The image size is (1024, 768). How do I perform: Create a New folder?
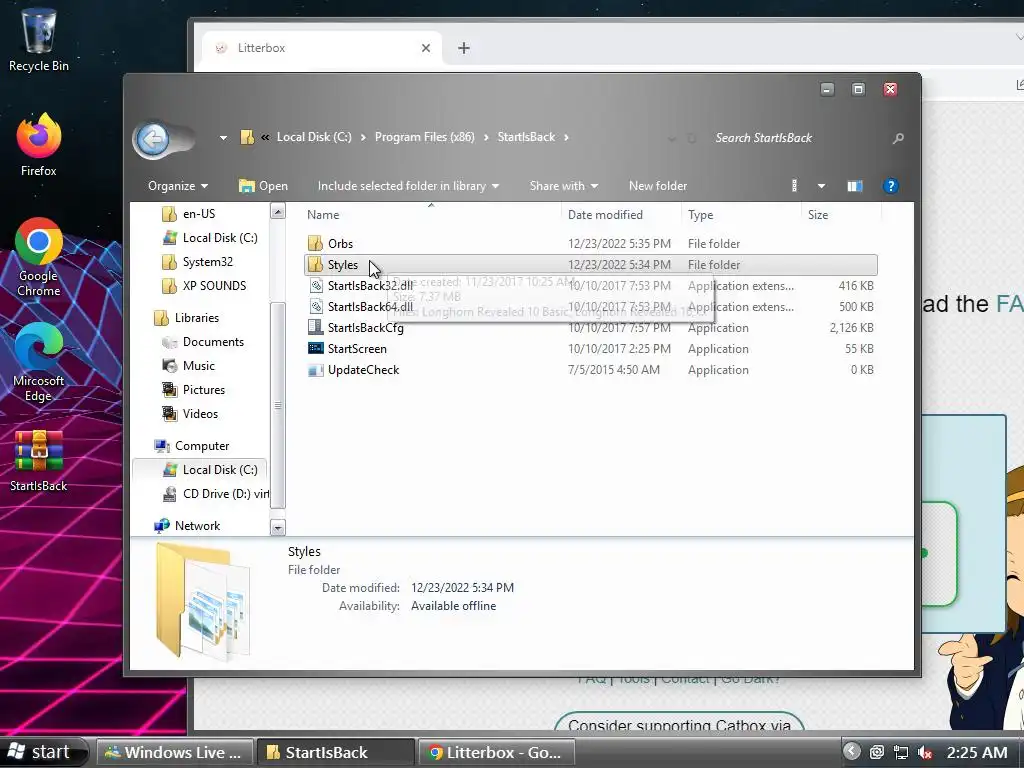(658, 186)
